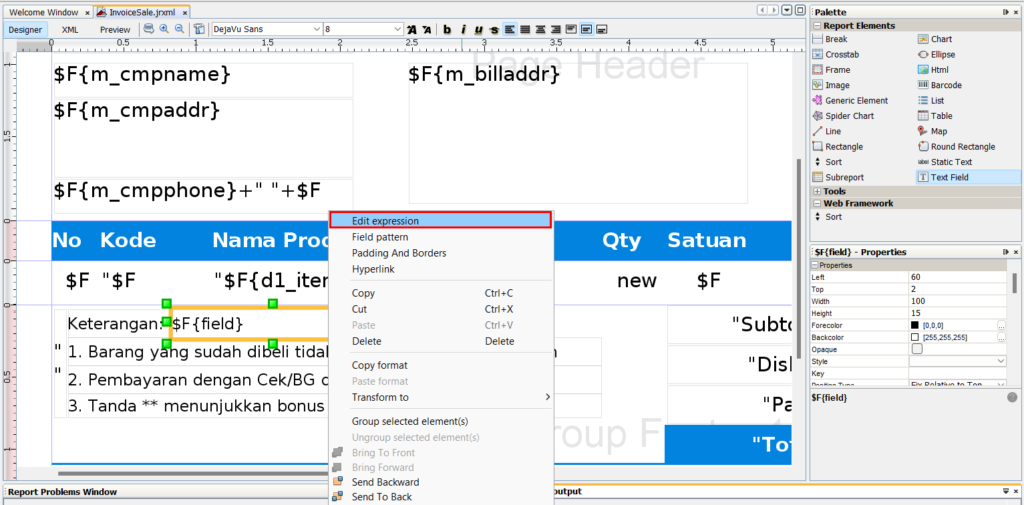Toggle bold text formatting
This screenshot has width=1024, height=505.
coord(448,29)
